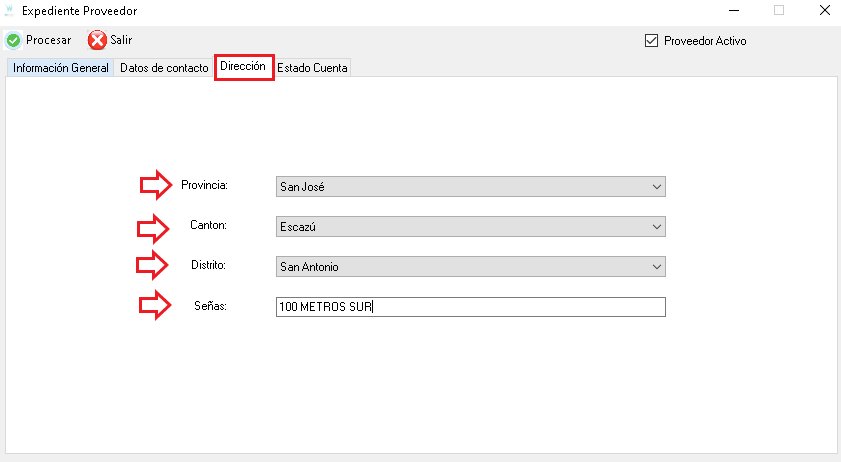Viewport: 841px width, 462px height.
Task: Close the Expediente Proveedor window
Action: point(825,10)
